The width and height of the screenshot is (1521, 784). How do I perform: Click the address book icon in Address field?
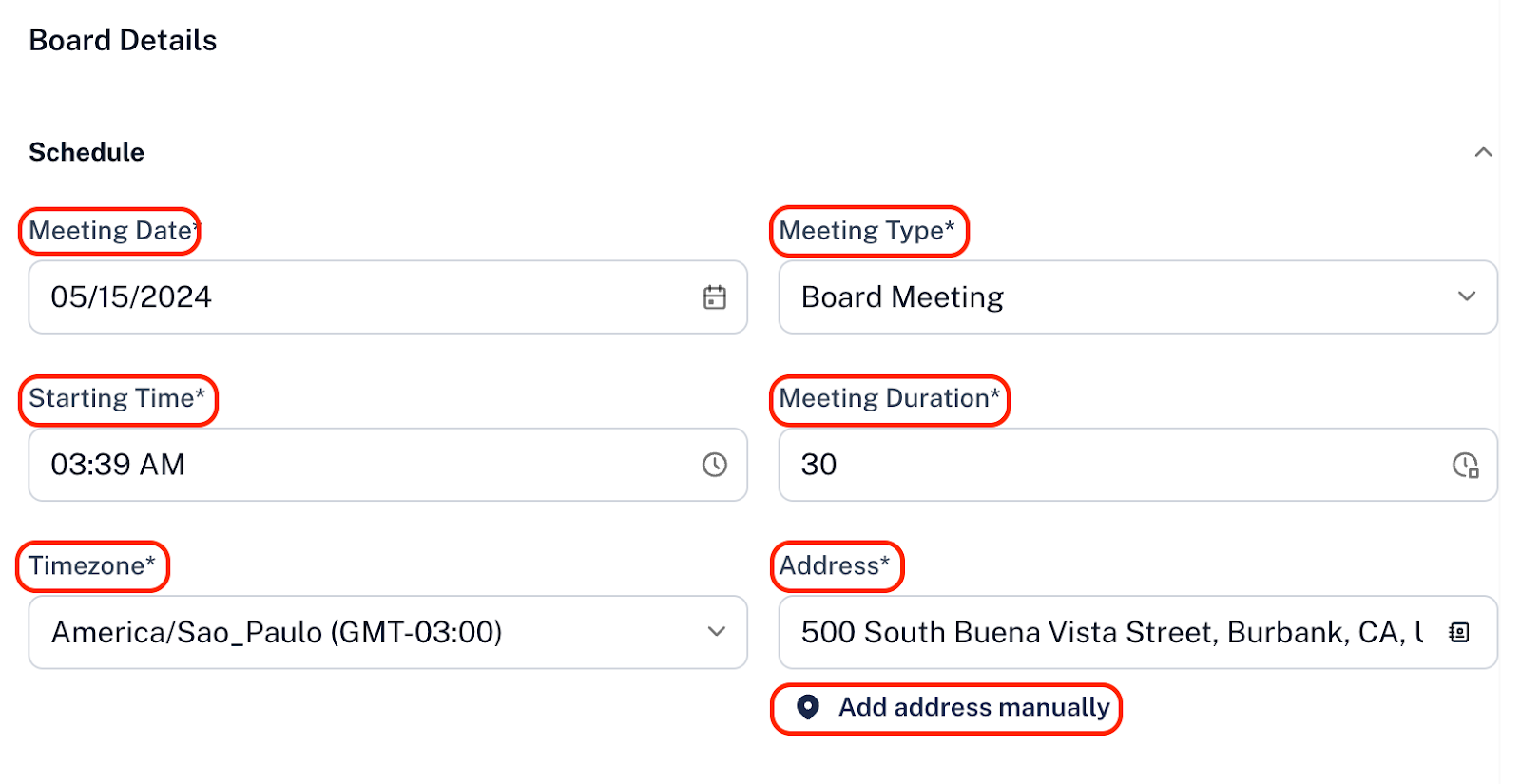(1459, 633)
